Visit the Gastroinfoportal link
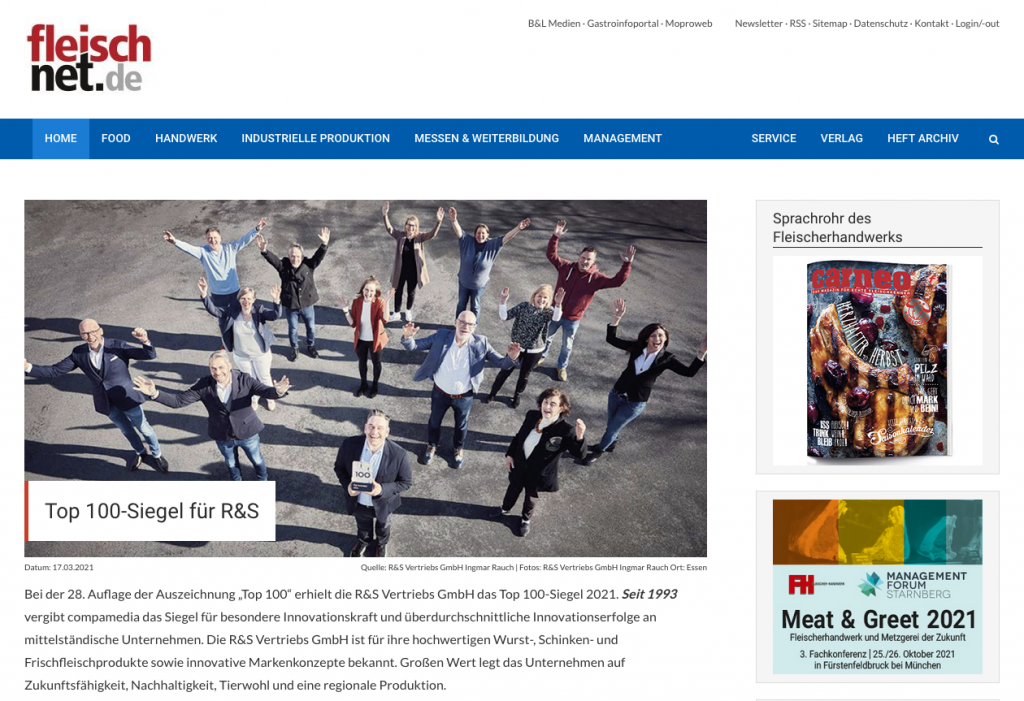 pyautogui.click(x=622, y=24)
